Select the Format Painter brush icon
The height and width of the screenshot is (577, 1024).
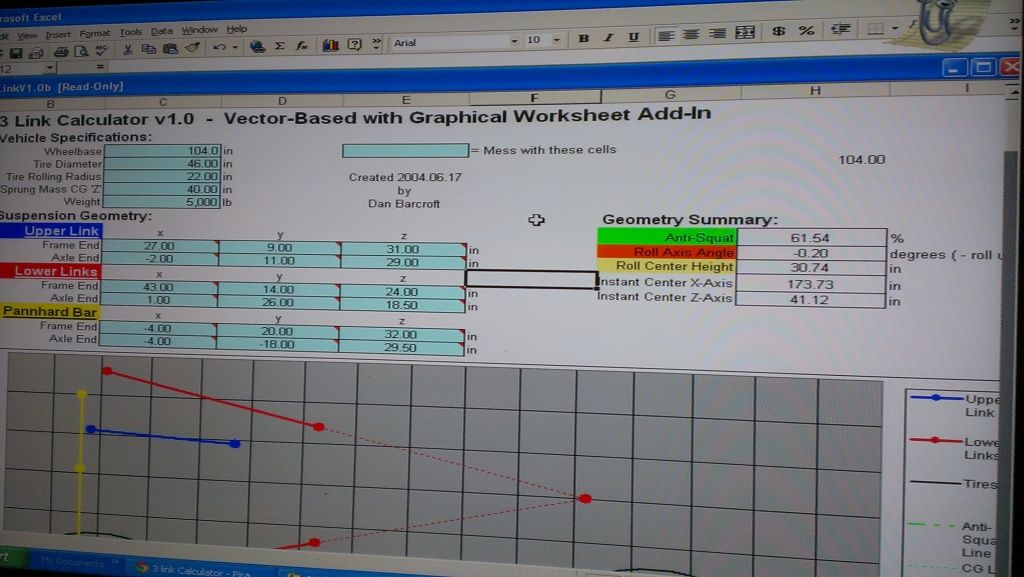point(192,47)
